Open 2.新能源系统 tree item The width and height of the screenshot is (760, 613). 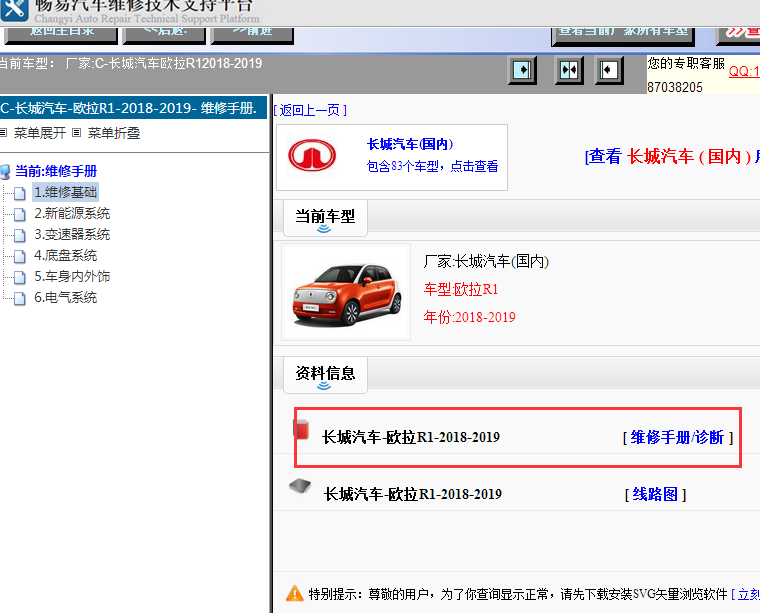pyautogui.click(x=72, y=213)
